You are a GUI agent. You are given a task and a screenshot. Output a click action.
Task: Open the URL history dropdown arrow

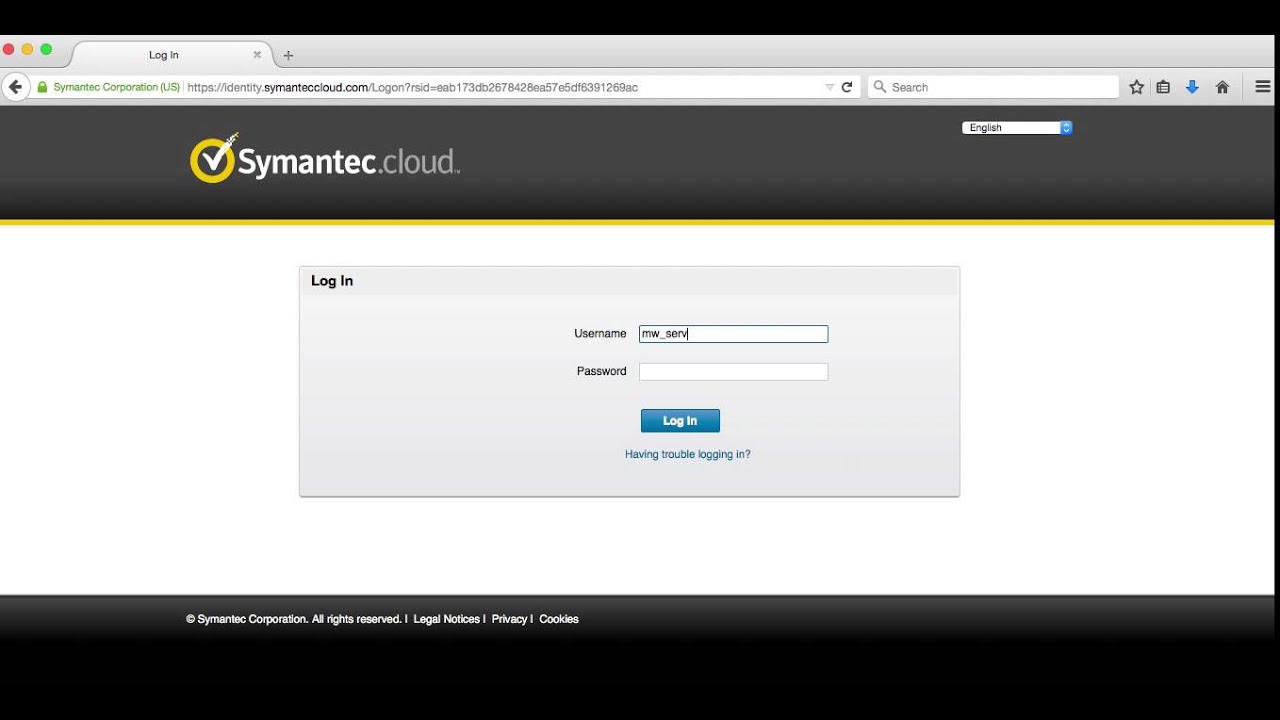point(829,87)
